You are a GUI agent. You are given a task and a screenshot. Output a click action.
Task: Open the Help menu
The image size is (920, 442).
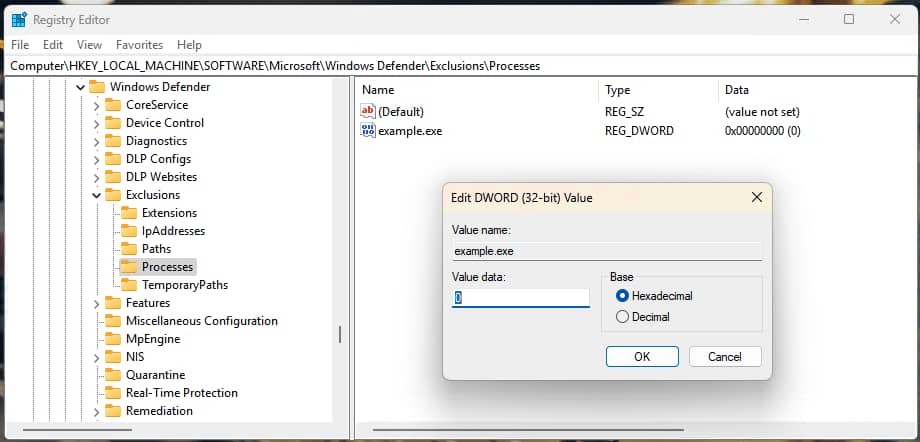[x=190, y=45]
